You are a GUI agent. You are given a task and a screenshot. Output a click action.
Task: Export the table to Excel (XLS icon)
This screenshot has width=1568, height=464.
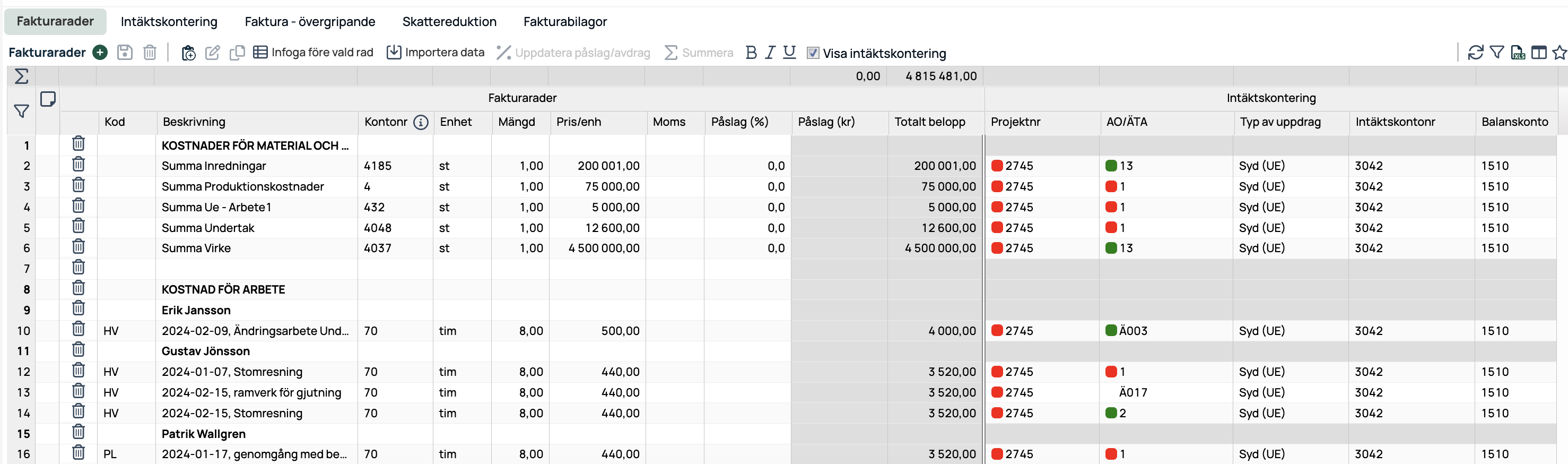click(1518, 53)
